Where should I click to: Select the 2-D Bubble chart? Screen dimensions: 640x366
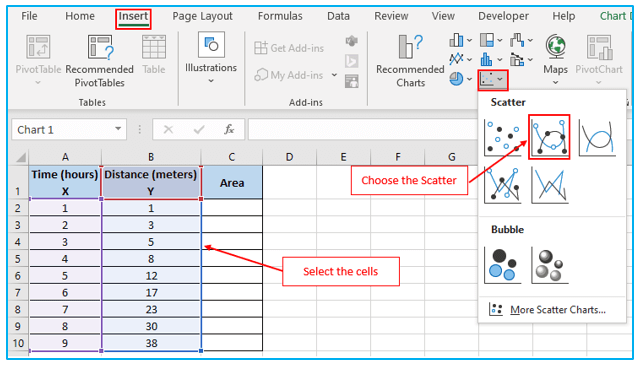pyautogui.click(x=502, y=265)
